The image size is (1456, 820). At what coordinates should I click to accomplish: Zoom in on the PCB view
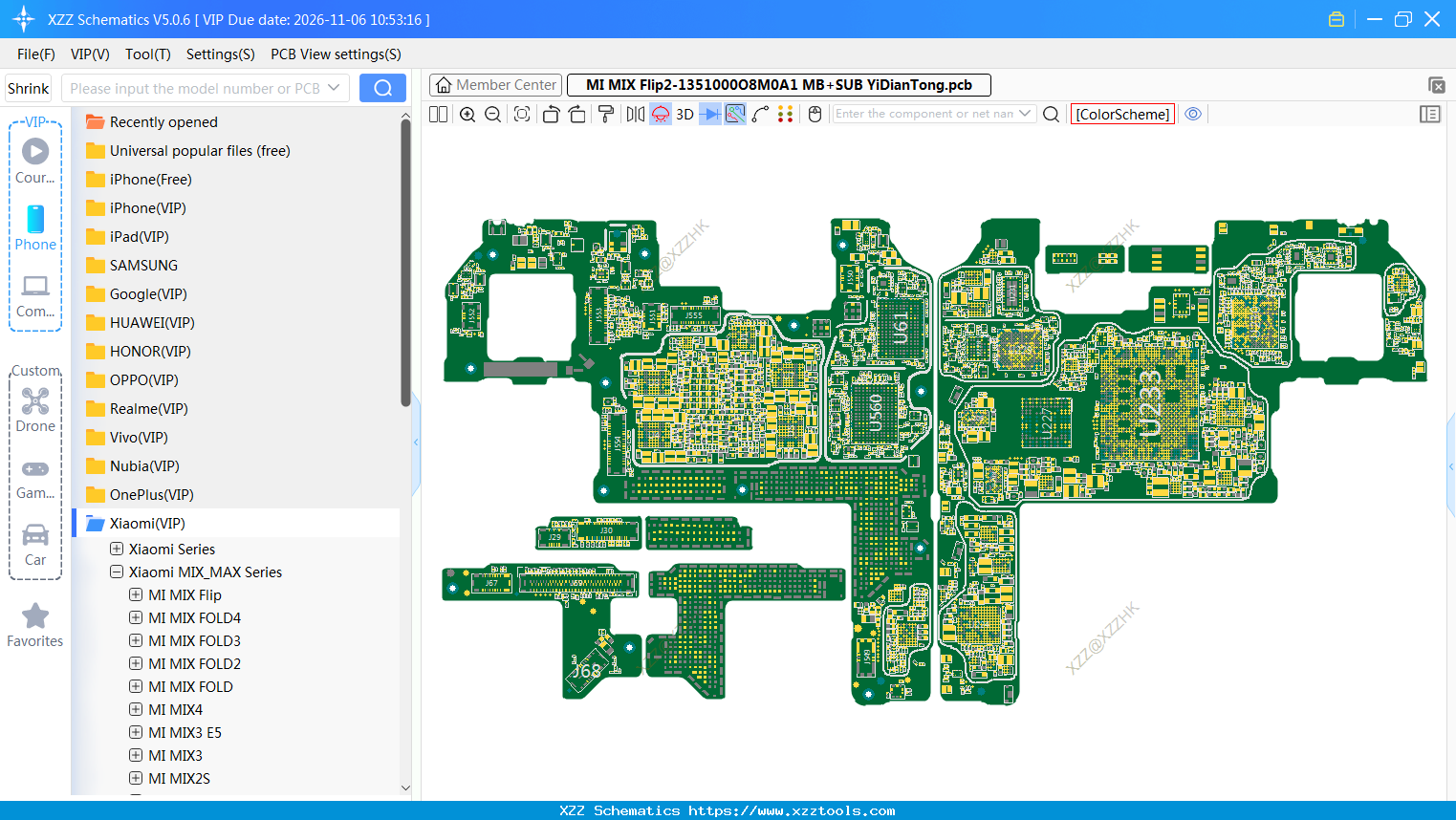[x=467, y=114]
